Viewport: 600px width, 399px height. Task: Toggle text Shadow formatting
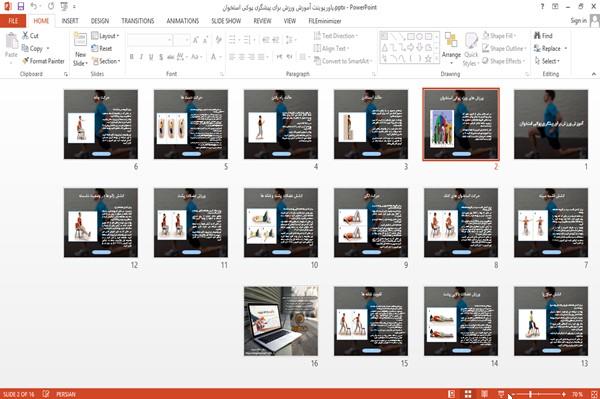click(x=161, y=57)
